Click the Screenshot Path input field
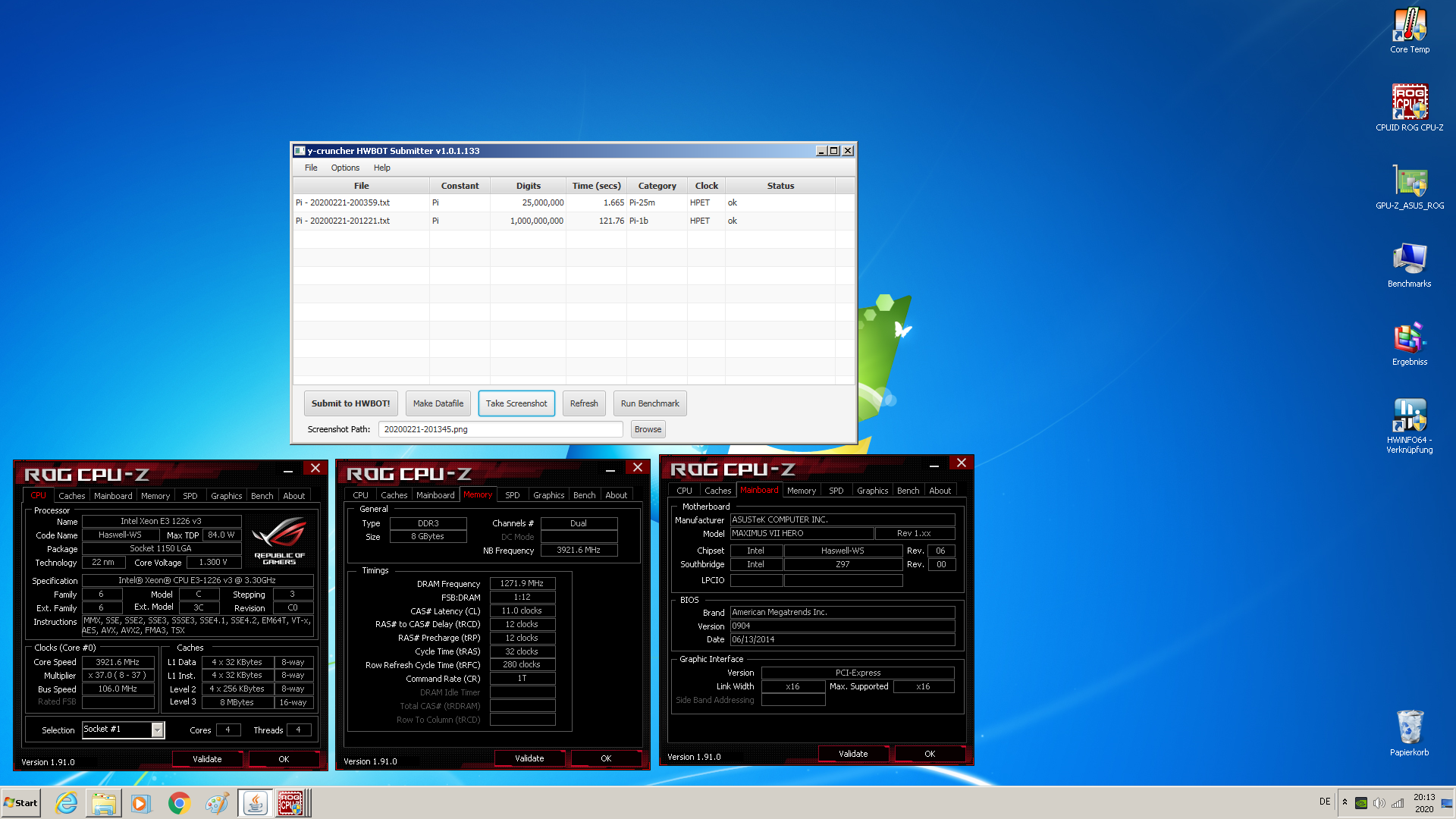Viewport: 1456px width, 819px height. (500, 429)
